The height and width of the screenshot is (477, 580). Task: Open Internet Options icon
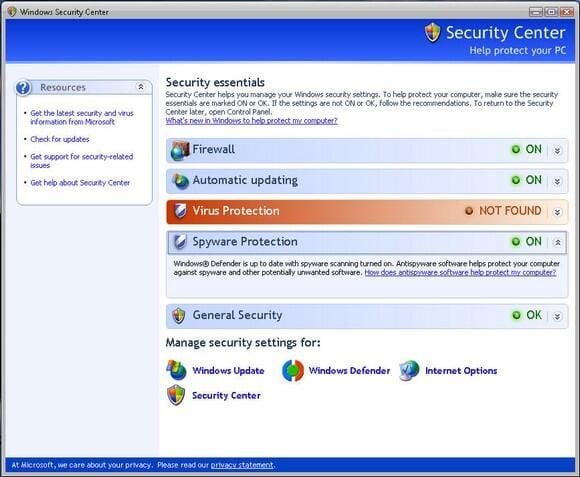(409, 371)
